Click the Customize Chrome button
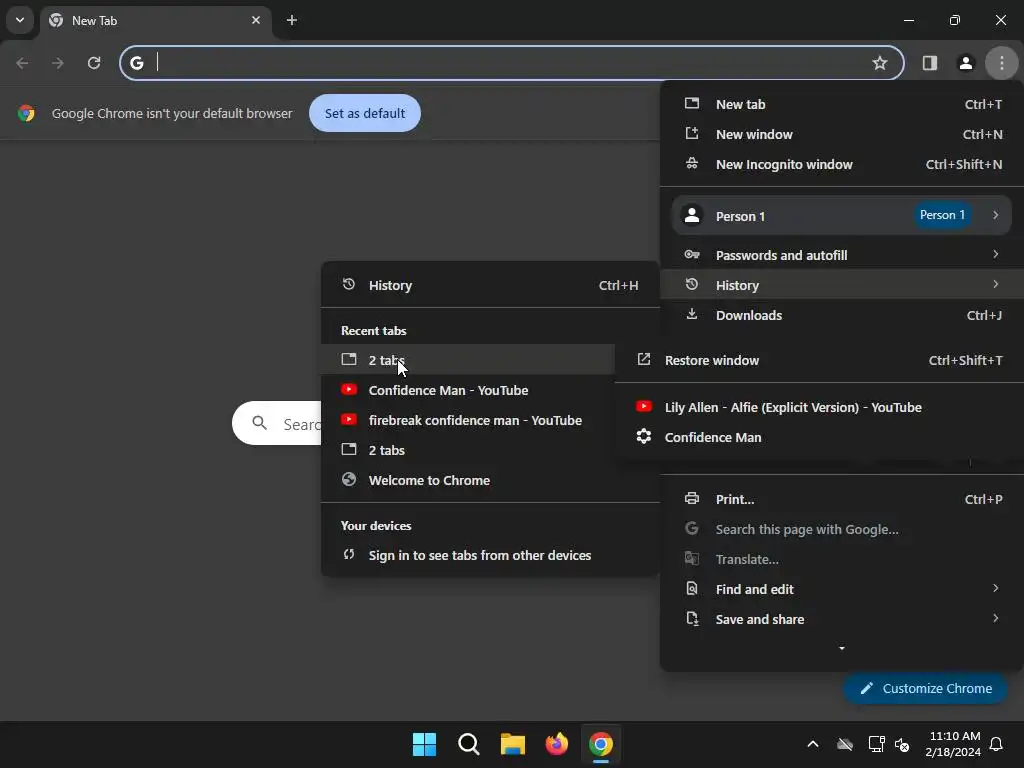The width and height of the screenshot is (1024, 768). click(x=925, y=688)
